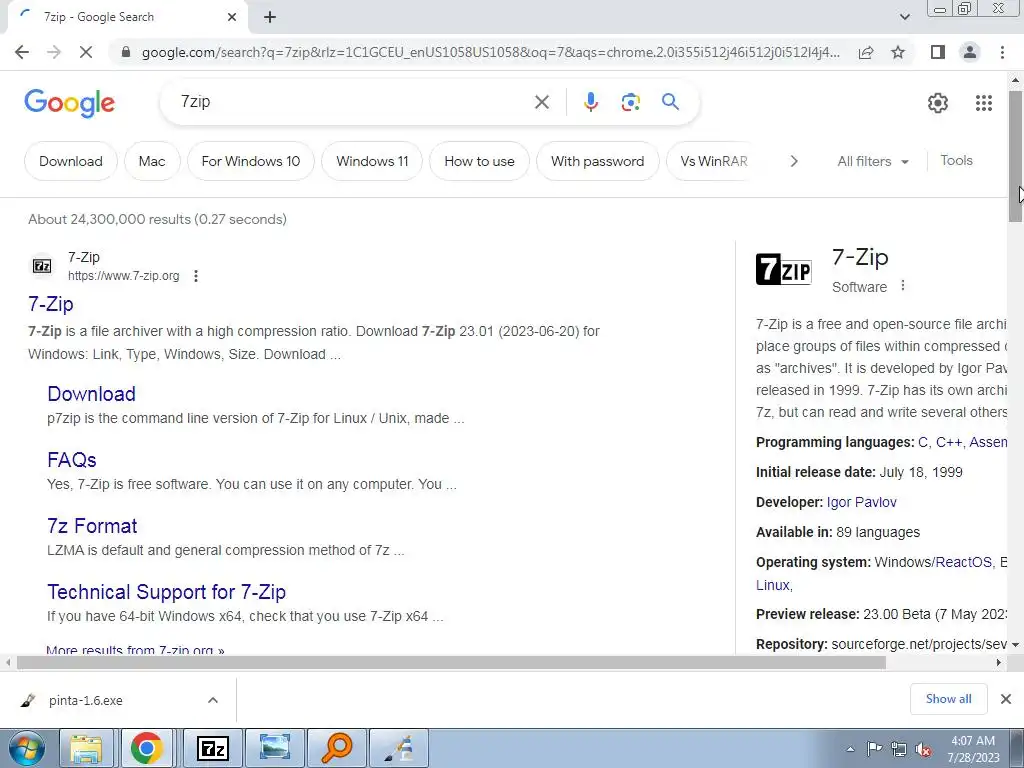Select the How to use chip

(x=479, y=161)
